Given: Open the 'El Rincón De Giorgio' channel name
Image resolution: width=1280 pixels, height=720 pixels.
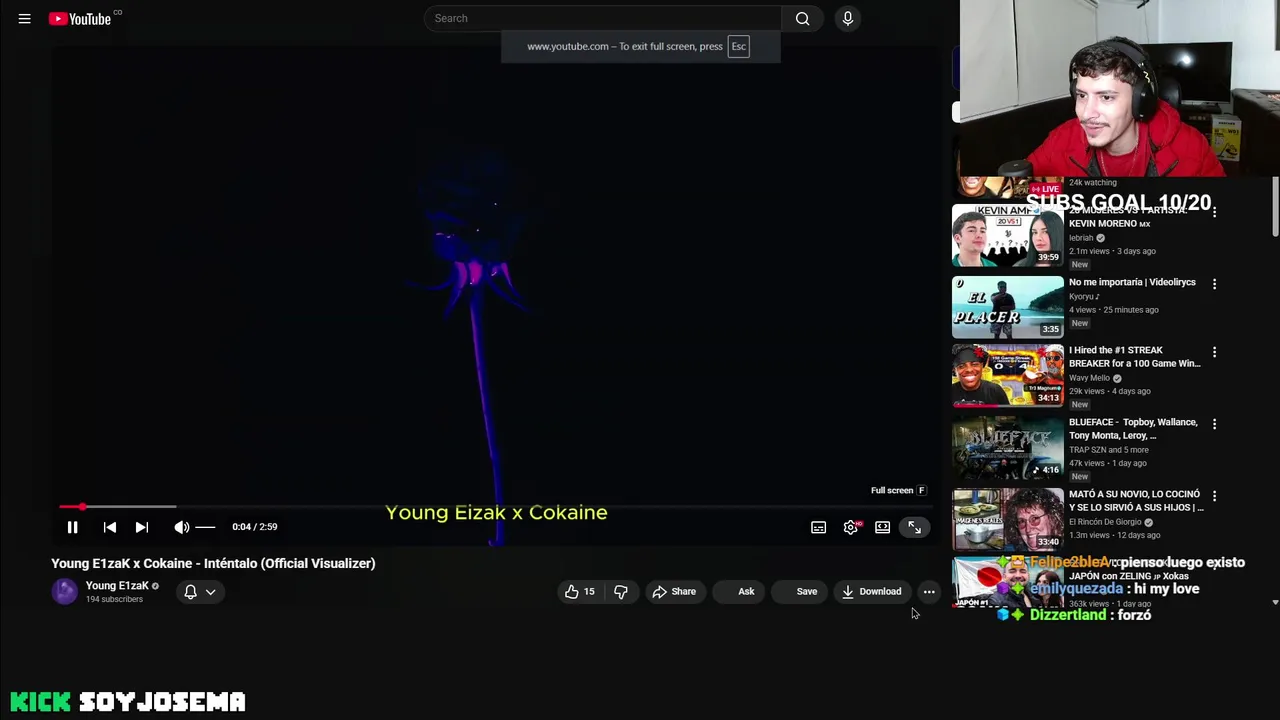Looking at the screenshot, I should tap(1106, 522).
